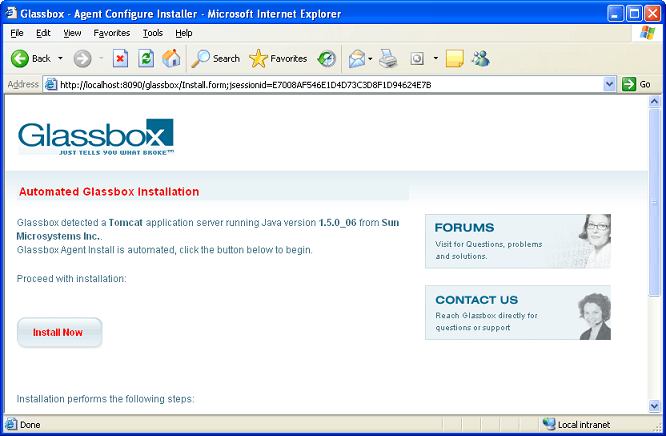Image resolution: width=666 pixels, height=436 pixels.
Task: Open the Edit menu
Action: coord(43,33)
